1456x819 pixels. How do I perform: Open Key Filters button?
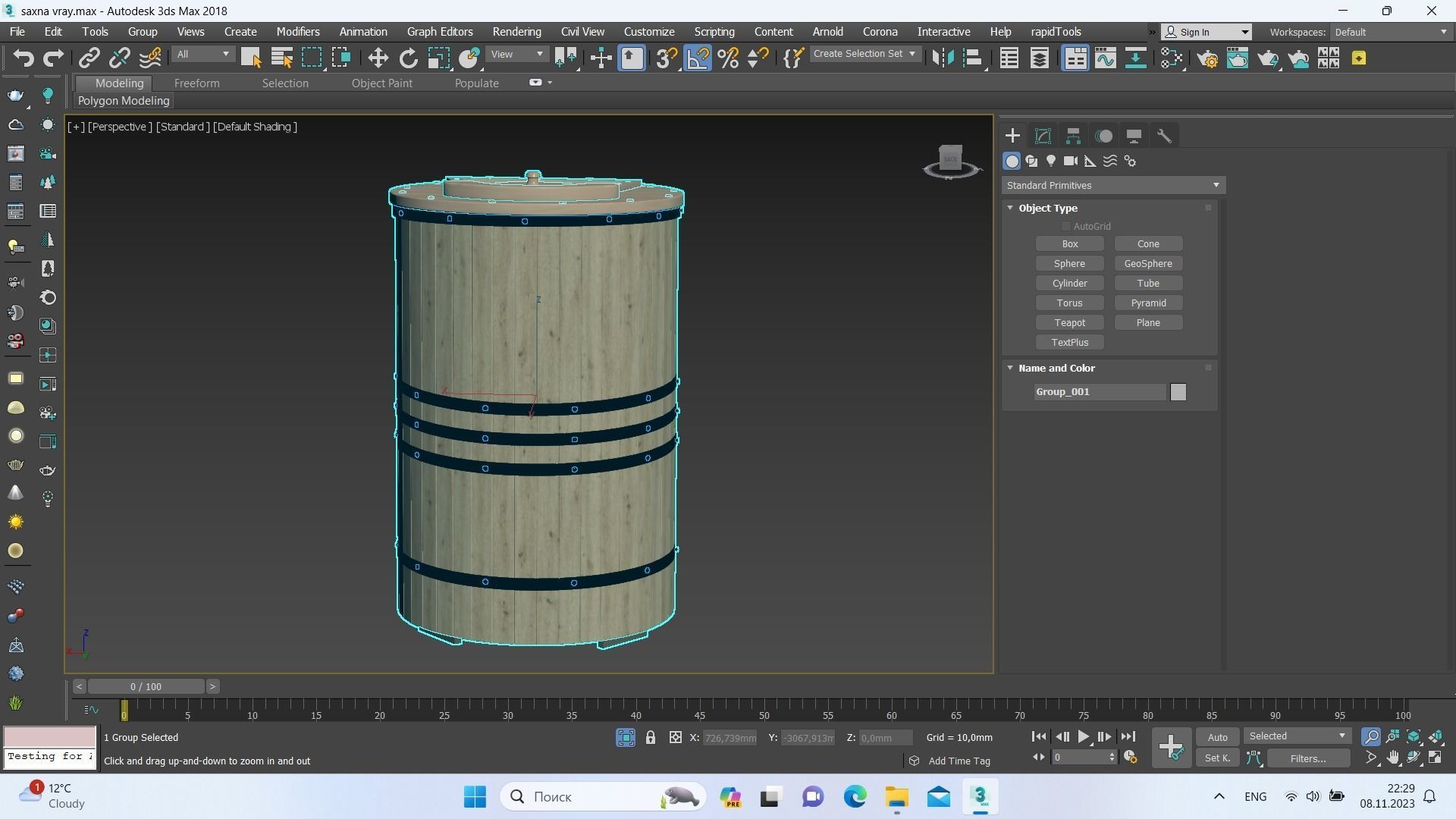[1309, 758]
